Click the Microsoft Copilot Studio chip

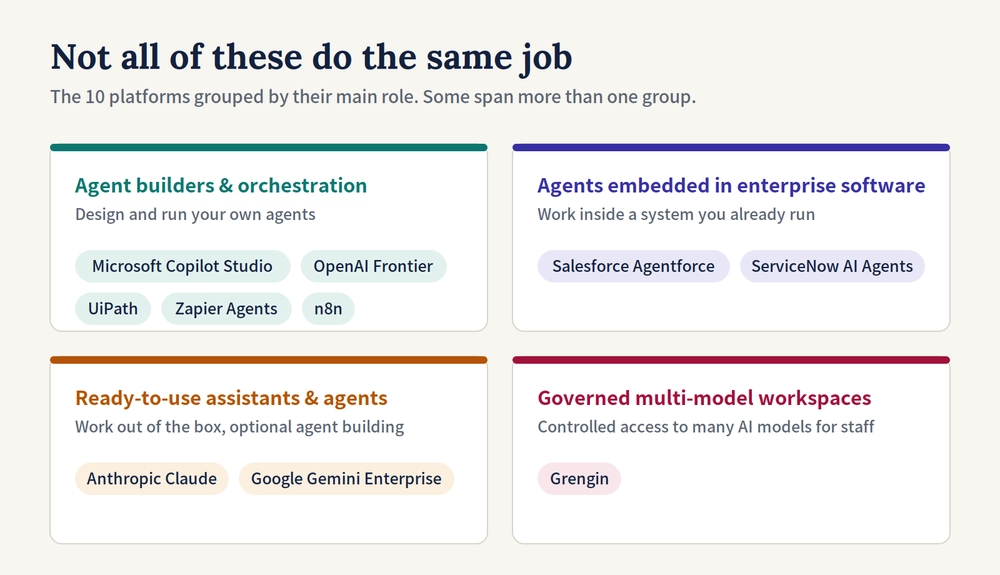pyautogui.click(x=182, y=266)
